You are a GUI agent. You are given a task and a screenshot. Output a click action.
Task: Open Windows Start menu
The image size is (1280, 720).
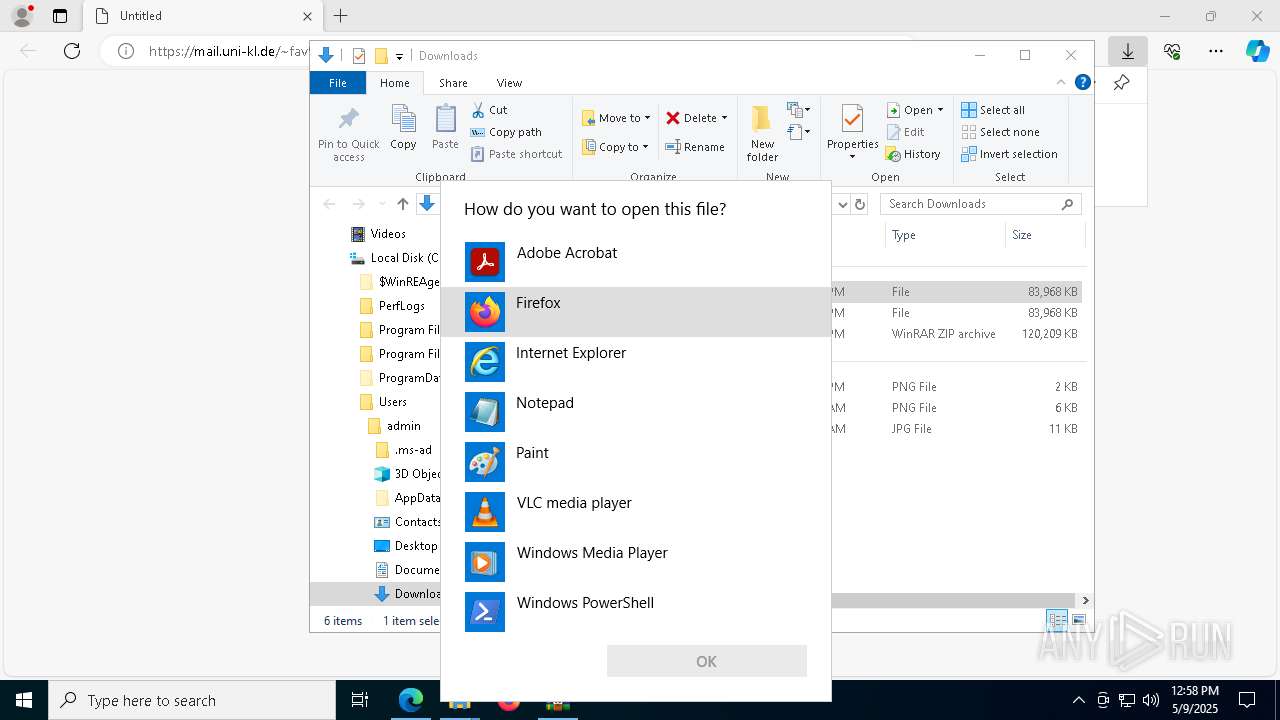point(24,700)
